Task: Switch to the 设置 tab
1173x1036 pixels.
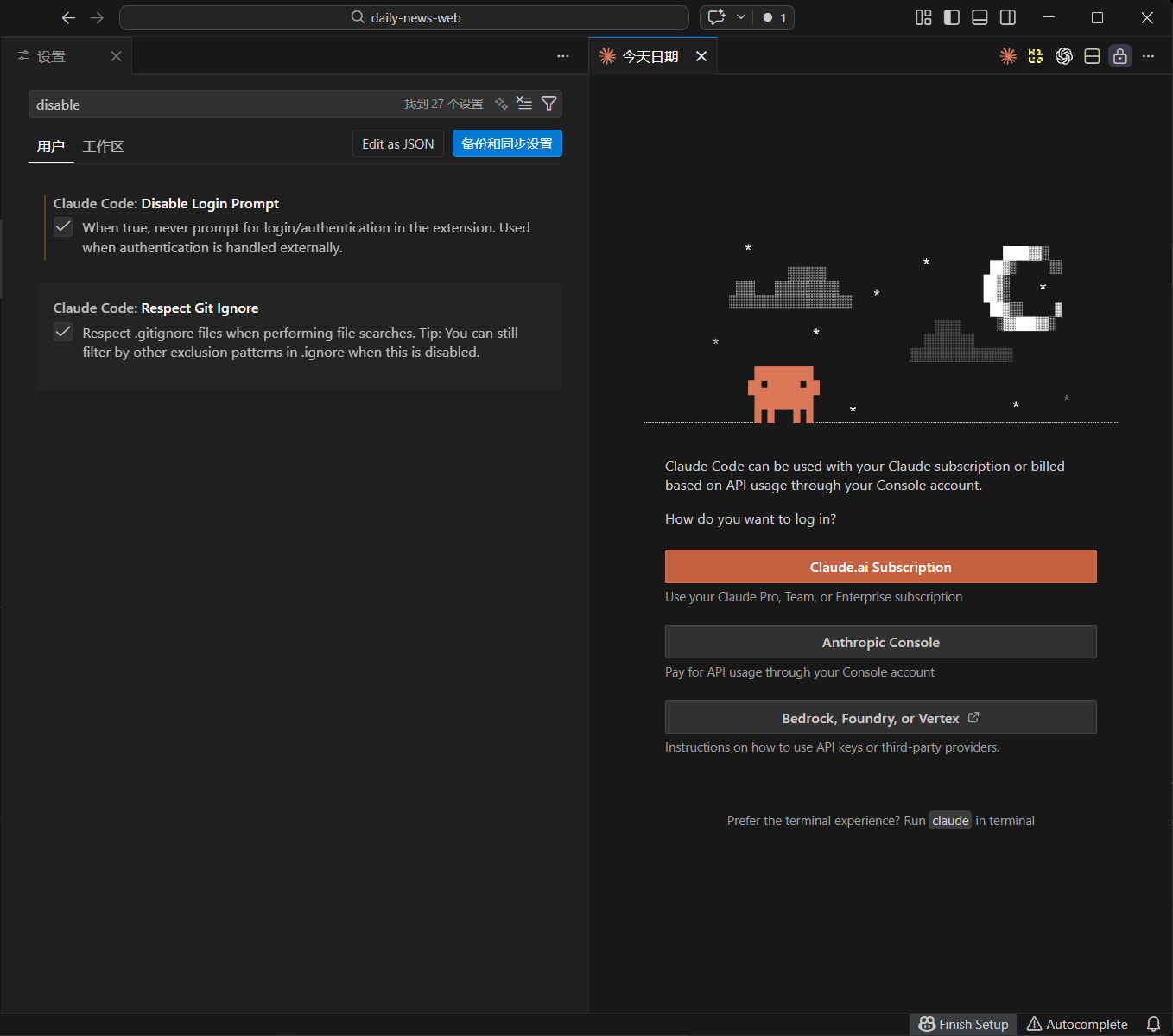Action: (x=67, y=56)
